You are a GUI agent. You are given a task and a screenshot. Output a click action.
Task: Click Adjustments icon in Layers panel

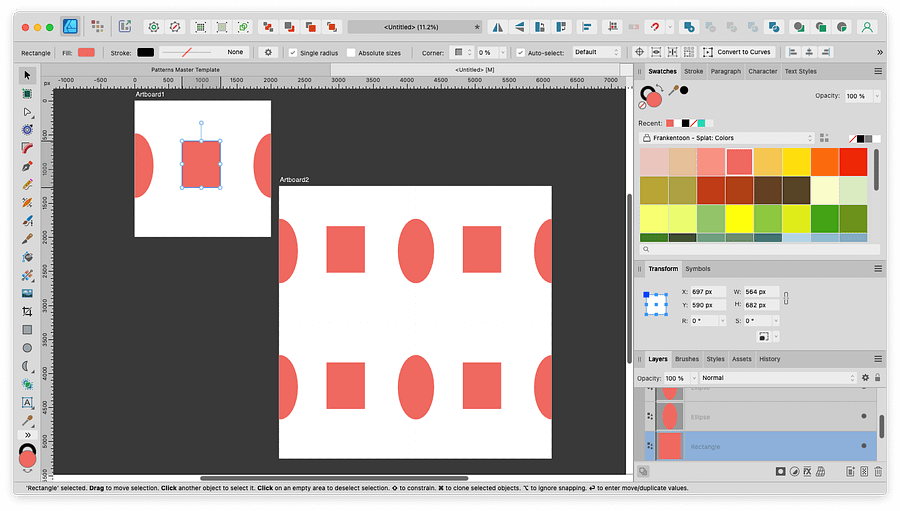pyautogui.click(x=794, y=471)
